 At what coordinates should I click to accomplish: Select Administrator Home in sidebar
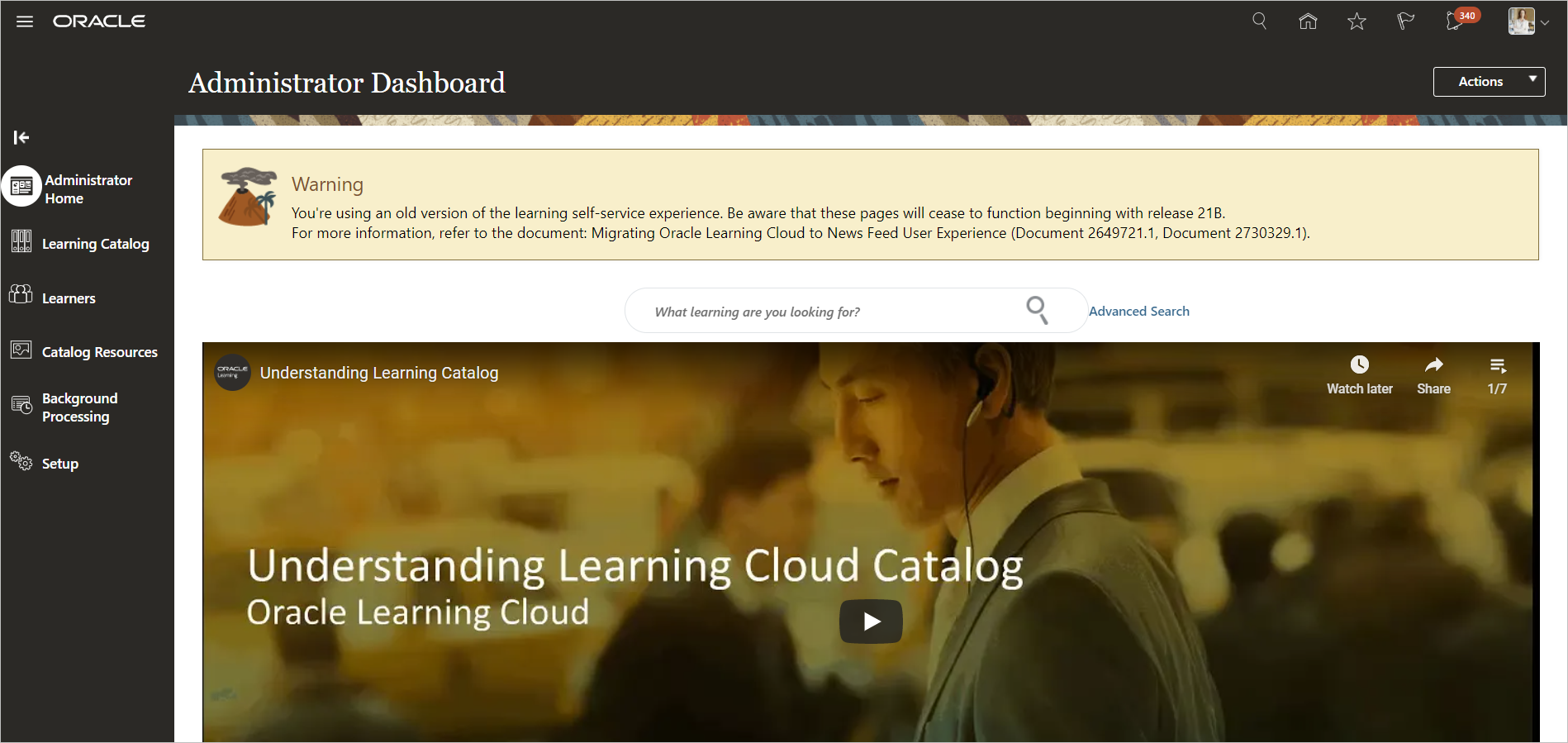(x=87, y=188)
